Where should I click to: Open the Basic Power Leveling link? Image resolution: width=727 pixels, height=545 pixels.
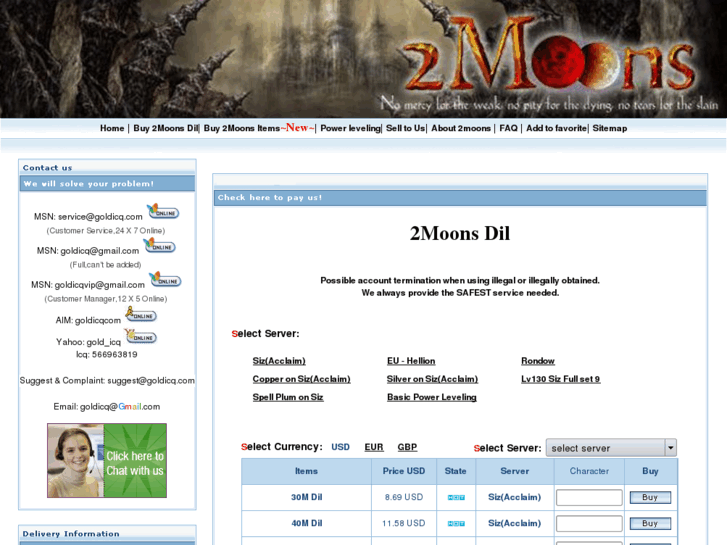tap(432, 397)
